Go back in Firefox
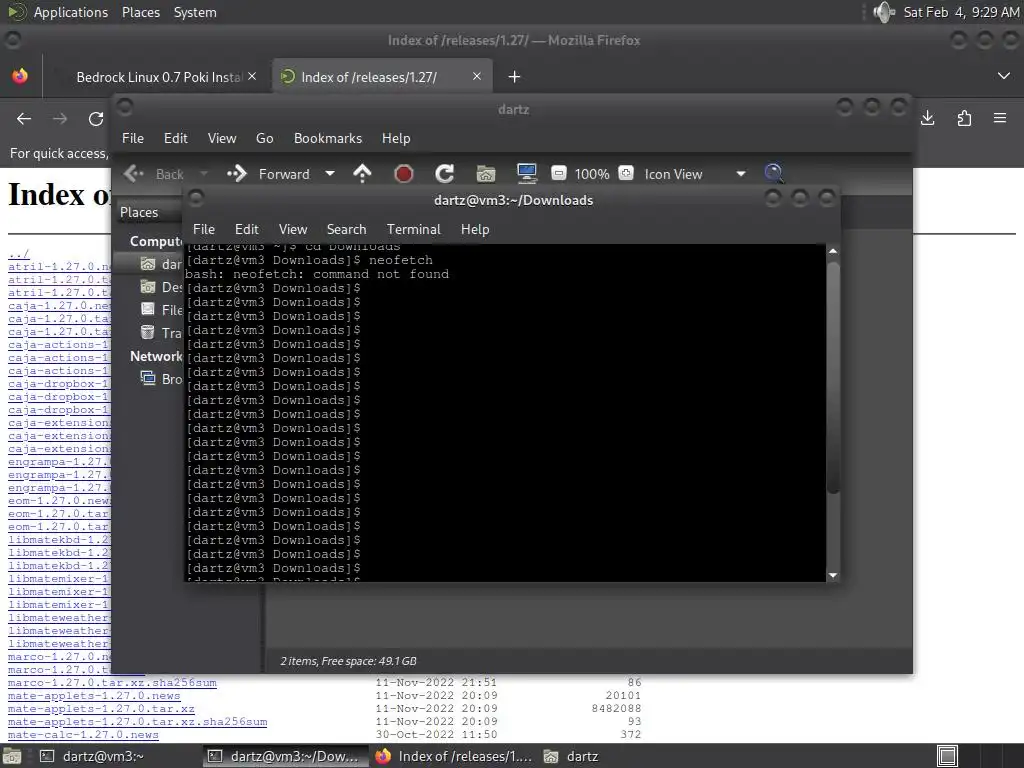 coord(24,119)
